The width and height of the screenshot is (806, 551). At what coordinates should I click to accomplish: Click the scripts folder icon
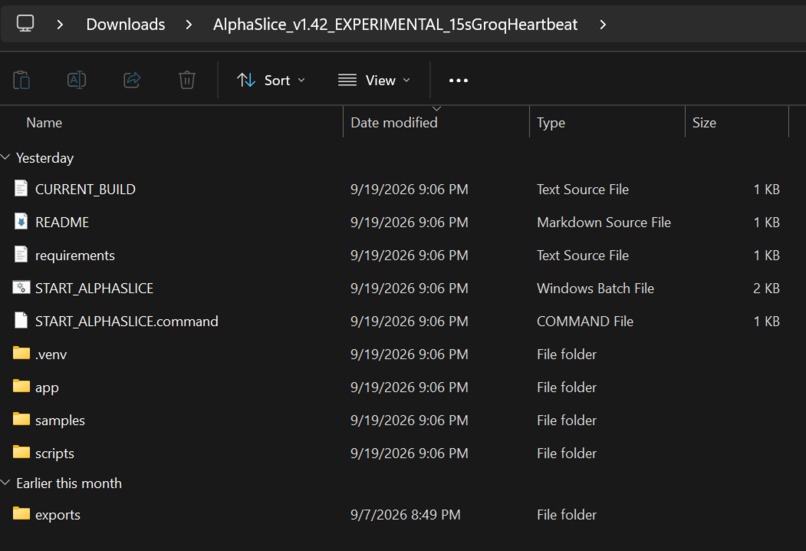[x=21, y=452]
